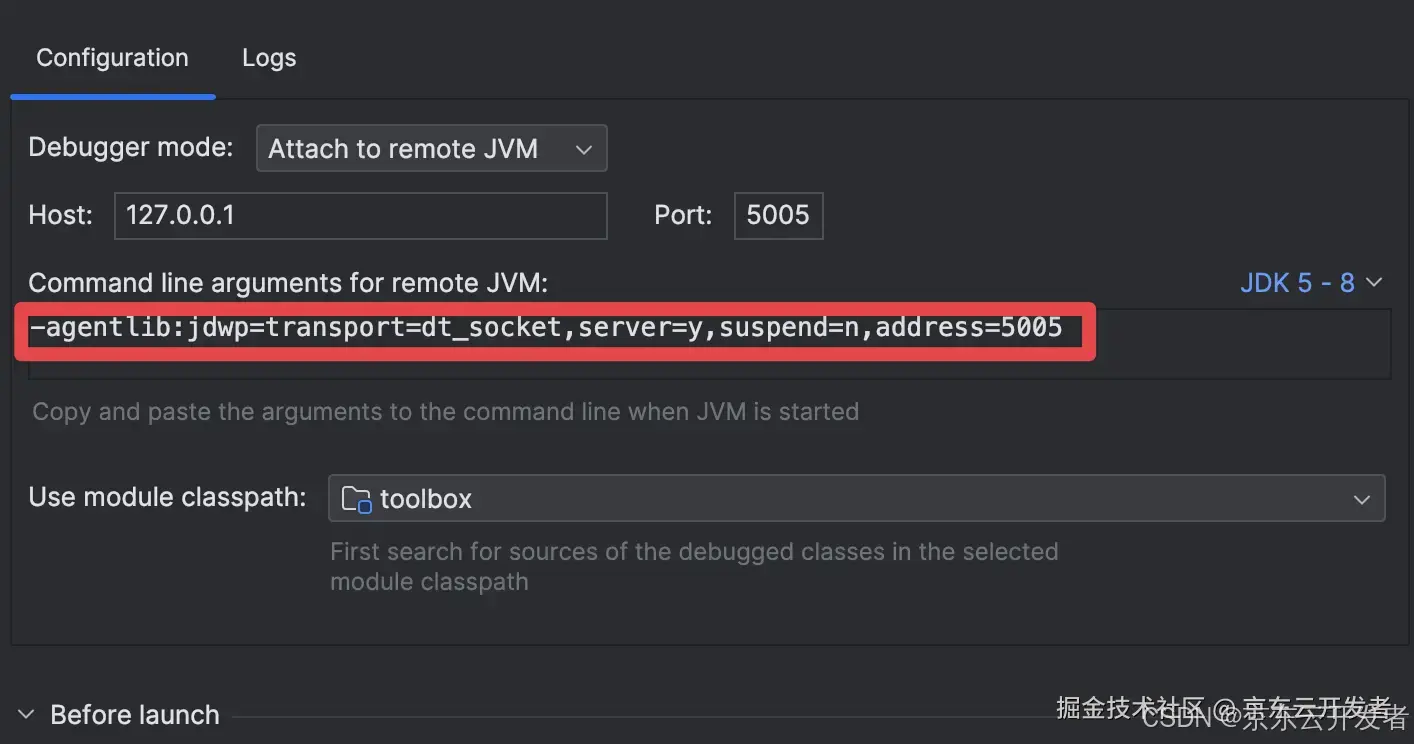Click the Debugger mode label

(x=130, y=147)
